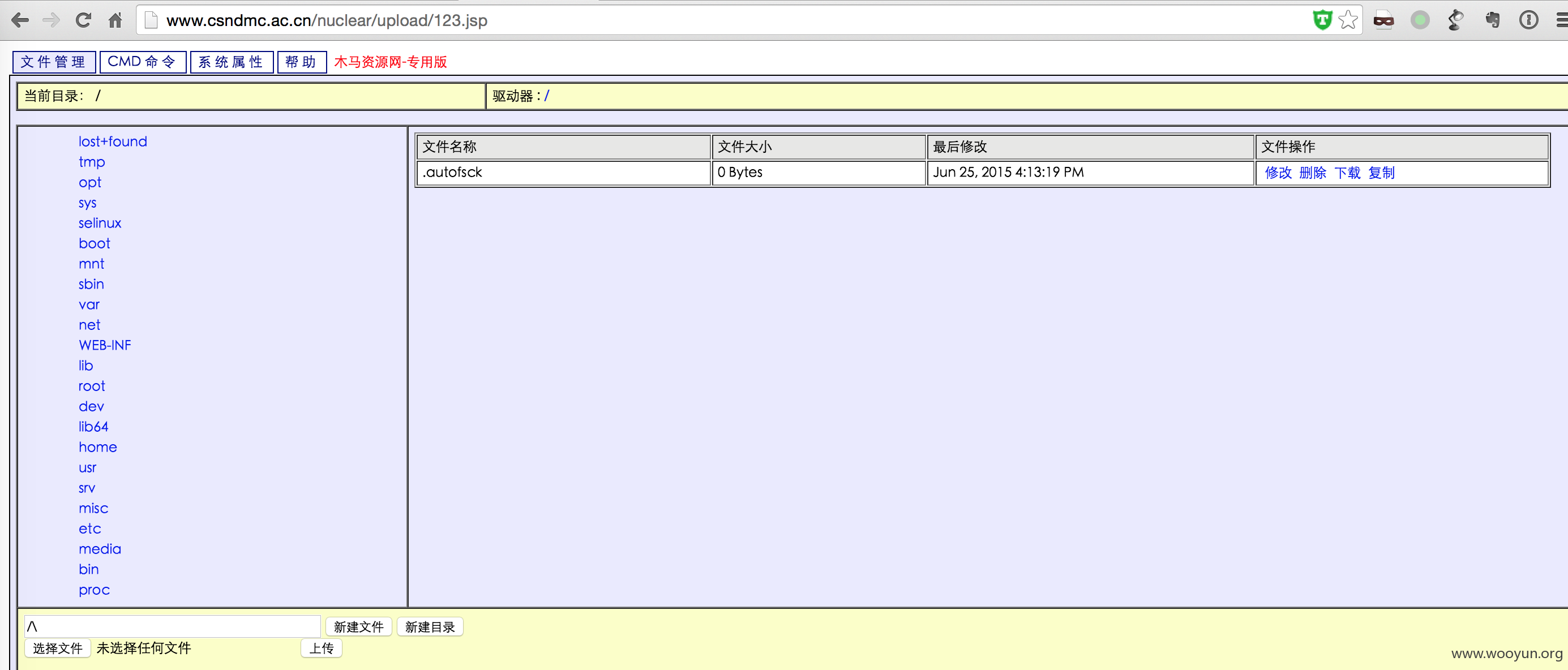
Task: Click the 文件大小 column header
Action: click(x=819, y=147)
